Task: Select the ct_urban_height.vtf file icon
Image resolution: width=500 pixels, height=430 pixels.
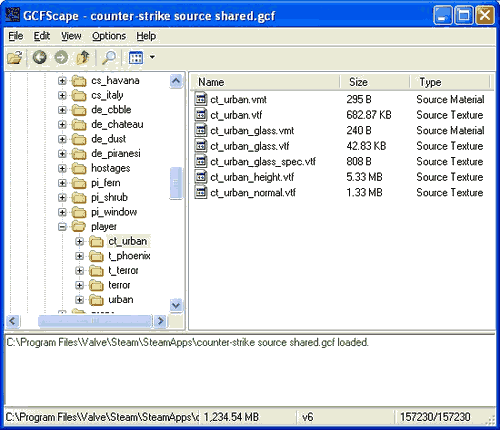Action: coord(201,177)
